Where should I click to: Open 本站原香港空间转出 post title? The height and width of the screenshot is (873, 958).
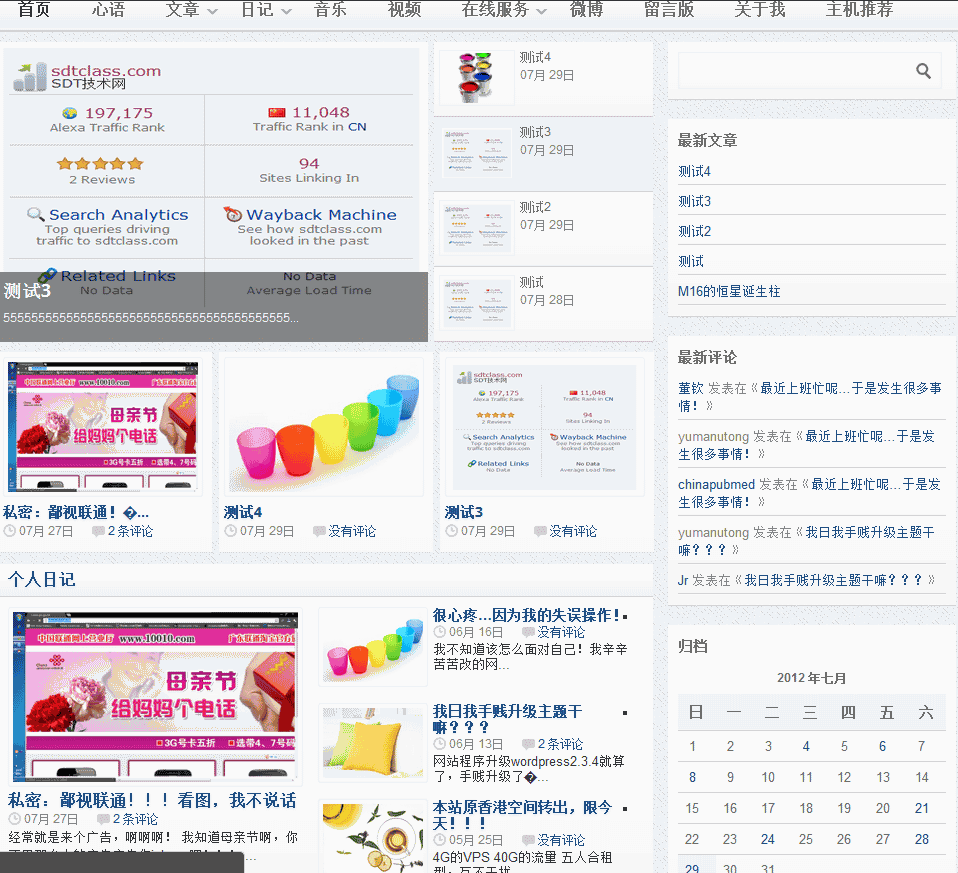point(522,815)
